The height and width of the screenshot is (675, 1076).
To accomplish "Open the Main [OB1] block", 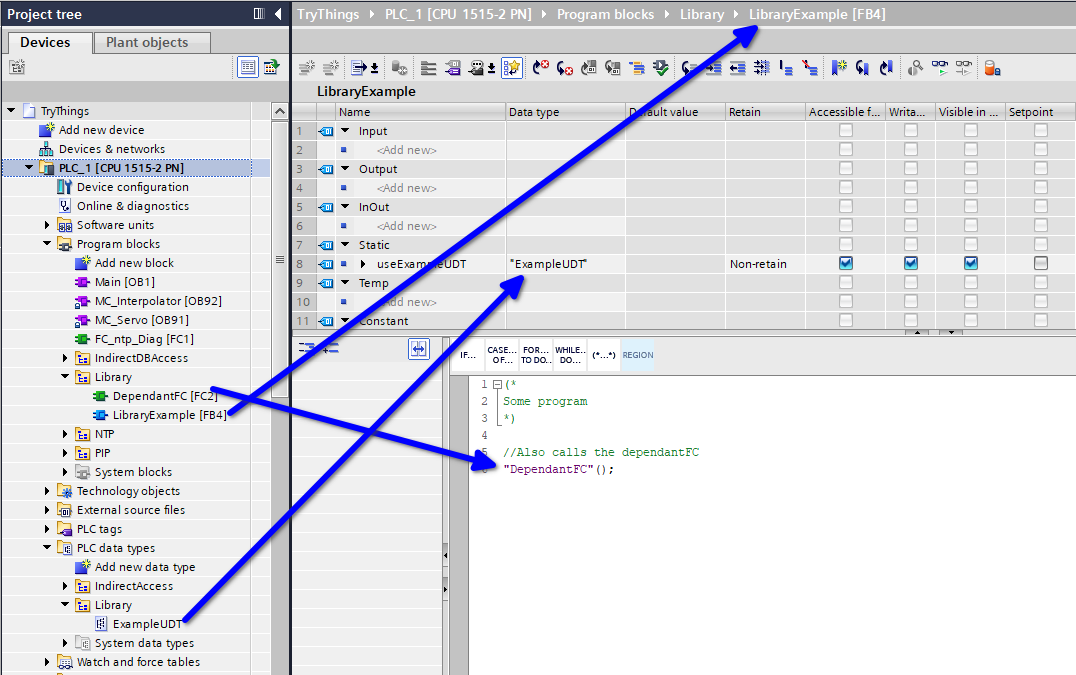I will pyautogui.click(x=124, y=282).
